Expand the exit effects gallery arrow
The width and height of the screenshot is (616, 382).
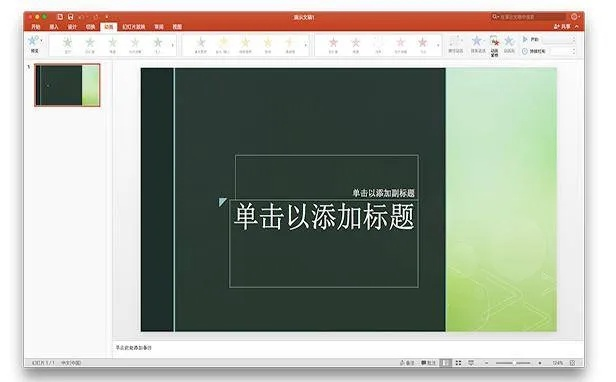(x=438, y=45)
